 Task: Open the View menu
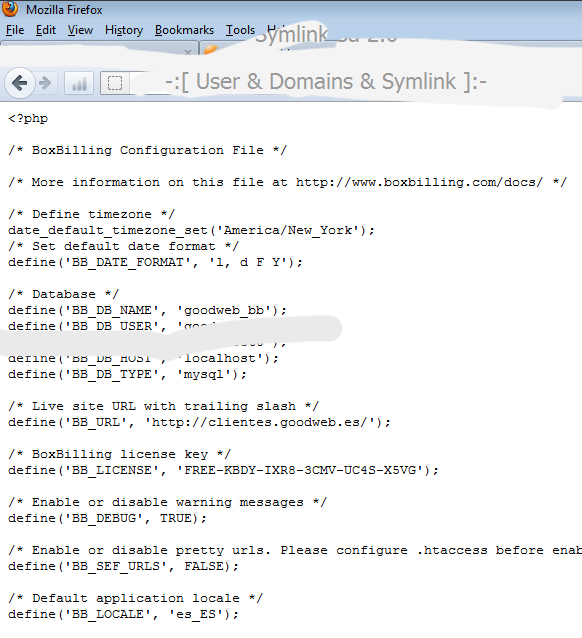pos(80,30)
